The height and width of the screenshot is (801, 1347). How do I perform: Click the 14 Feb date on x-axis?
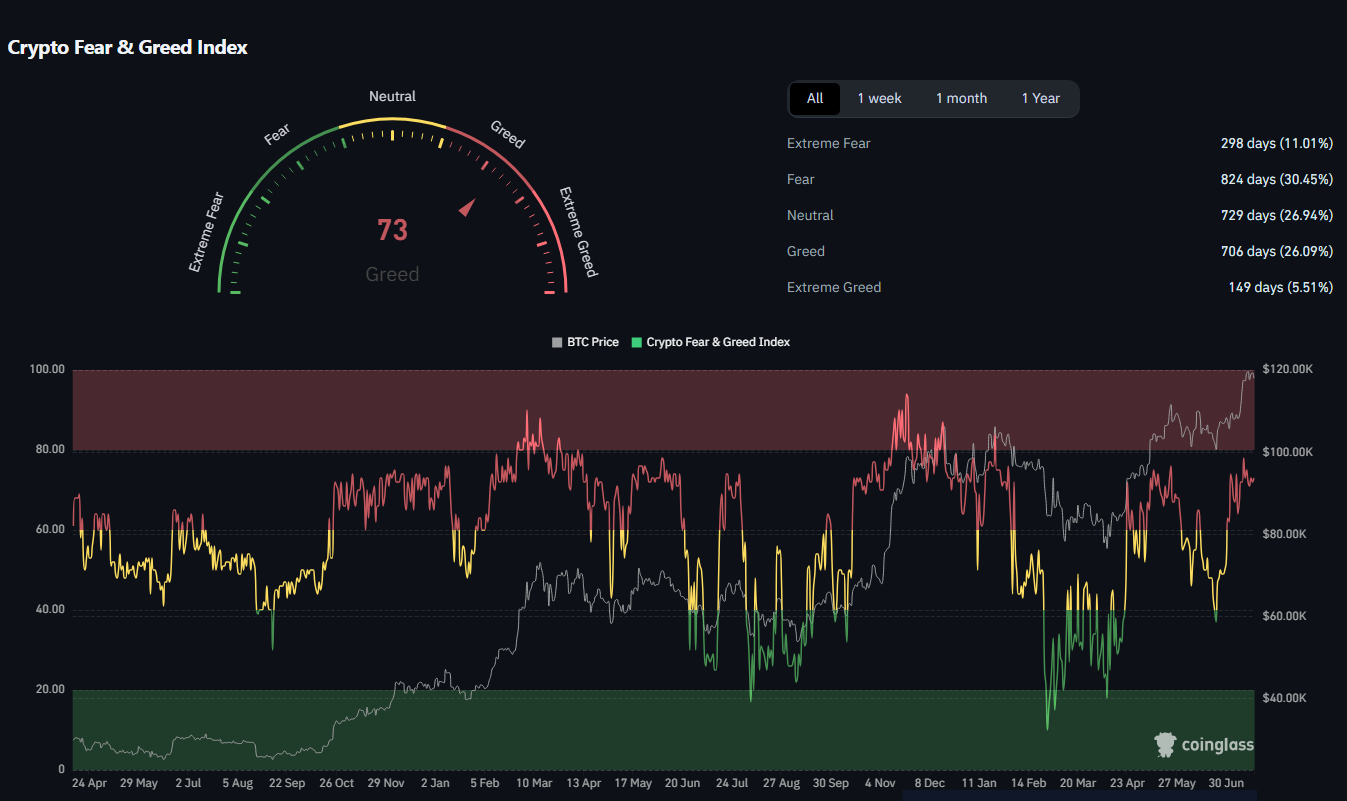click(x=1029, y=783)
